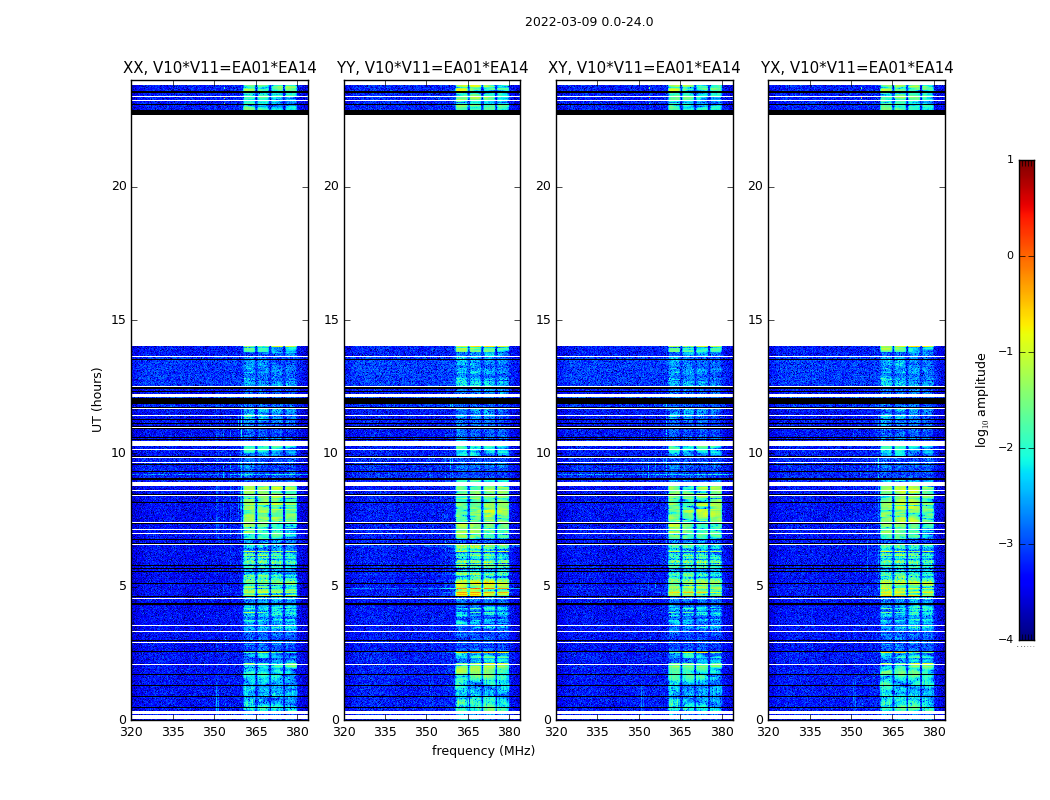Click the YY, V10*V11=EA01*EA14 panel title
The image size is (1050, 800).
tap(433, 68)
